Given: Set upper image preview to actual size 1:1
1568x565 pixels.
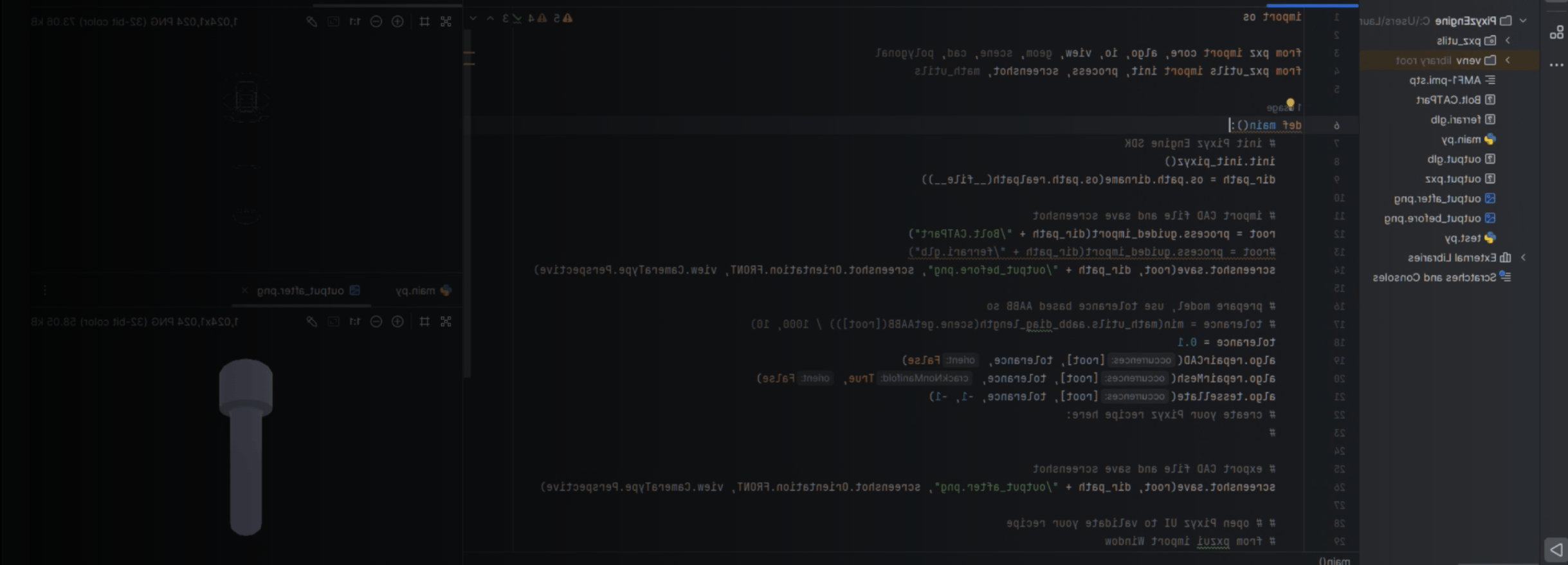Looking at the screenshot, I should click(354, 21).
